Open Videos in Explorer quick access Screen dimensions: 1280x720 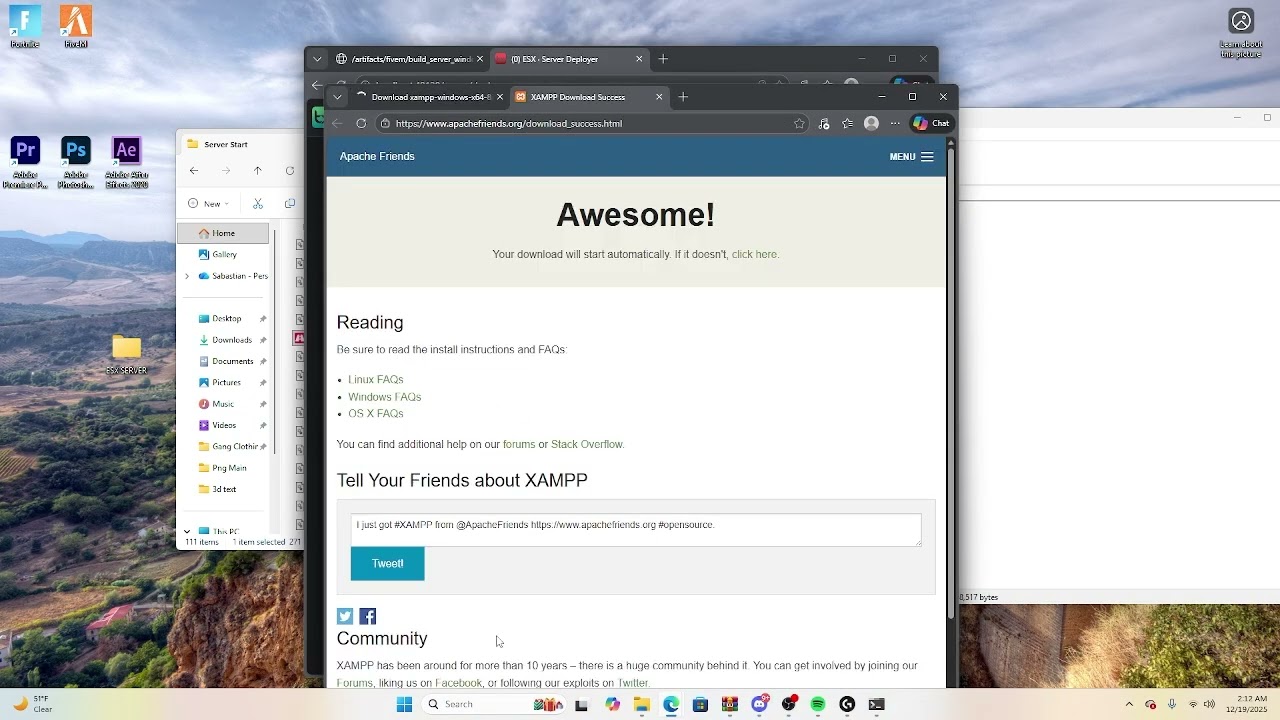pos(225,425)
